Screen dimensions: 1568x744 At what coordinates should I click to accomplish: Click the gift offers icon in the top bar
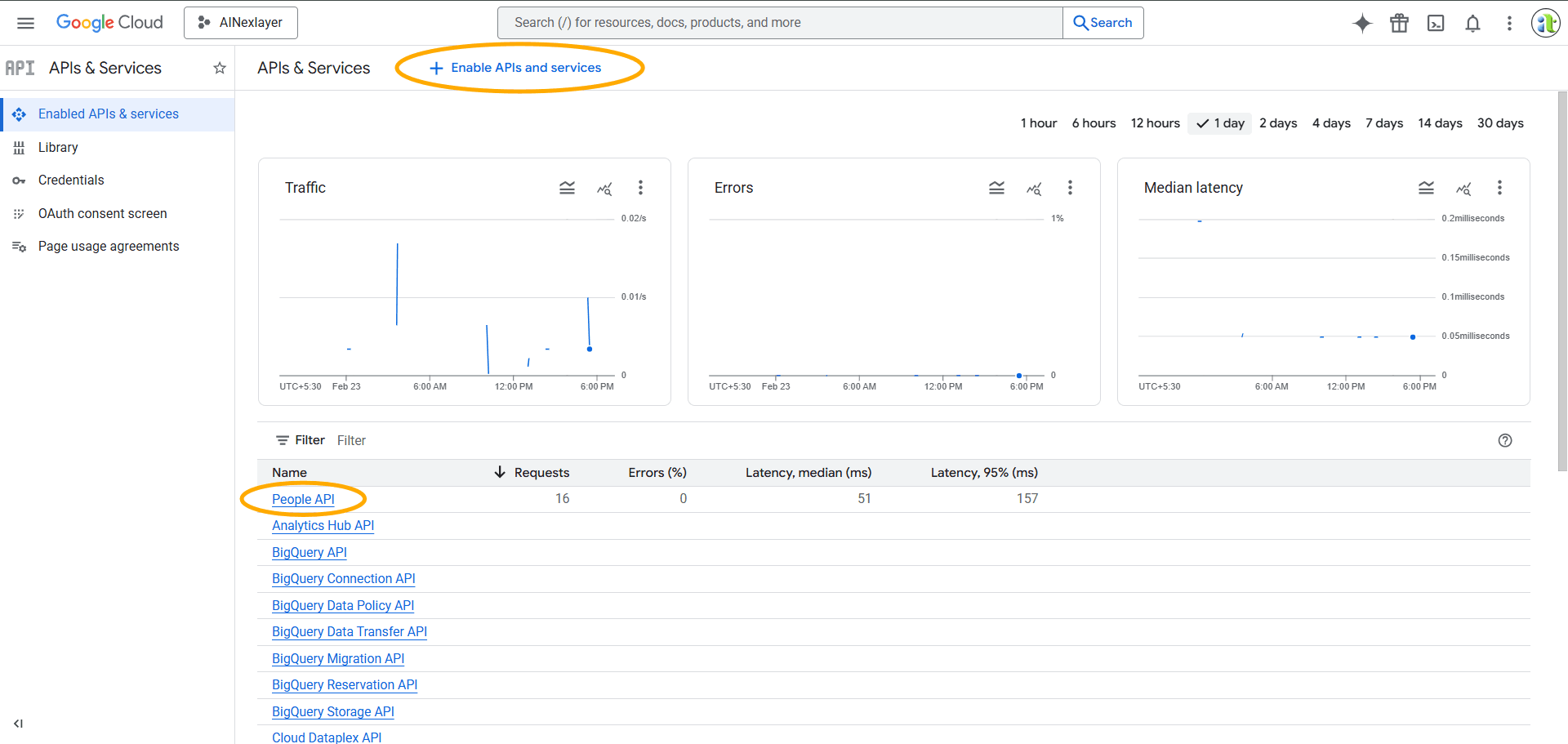[1399, 23]
